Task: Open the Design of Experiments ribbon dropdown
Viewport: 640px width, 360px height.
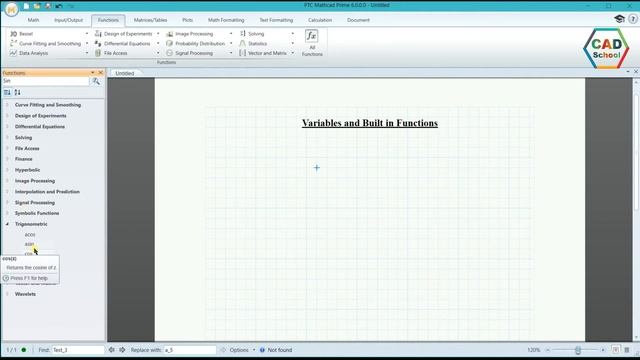Action: click(x=158, y=33)
